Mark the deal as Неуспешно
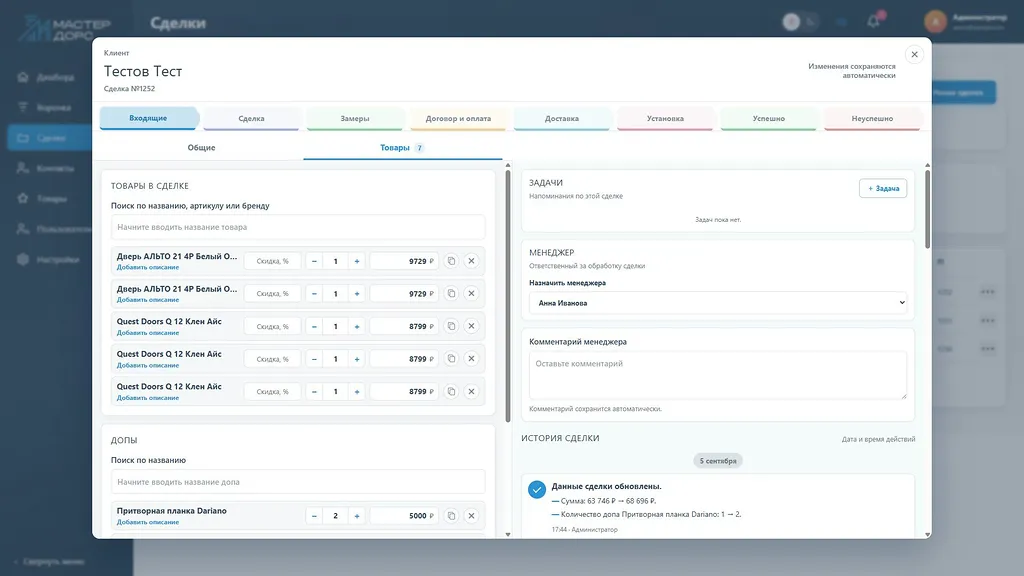Screen dimensions: 1024x576 tap(872, 119)
